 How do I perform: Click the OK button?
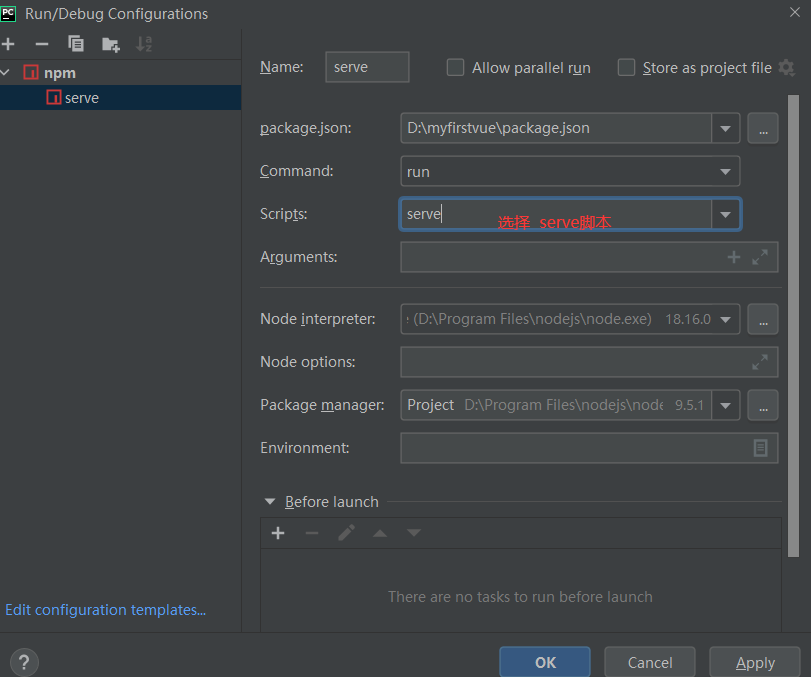(545, 662)
